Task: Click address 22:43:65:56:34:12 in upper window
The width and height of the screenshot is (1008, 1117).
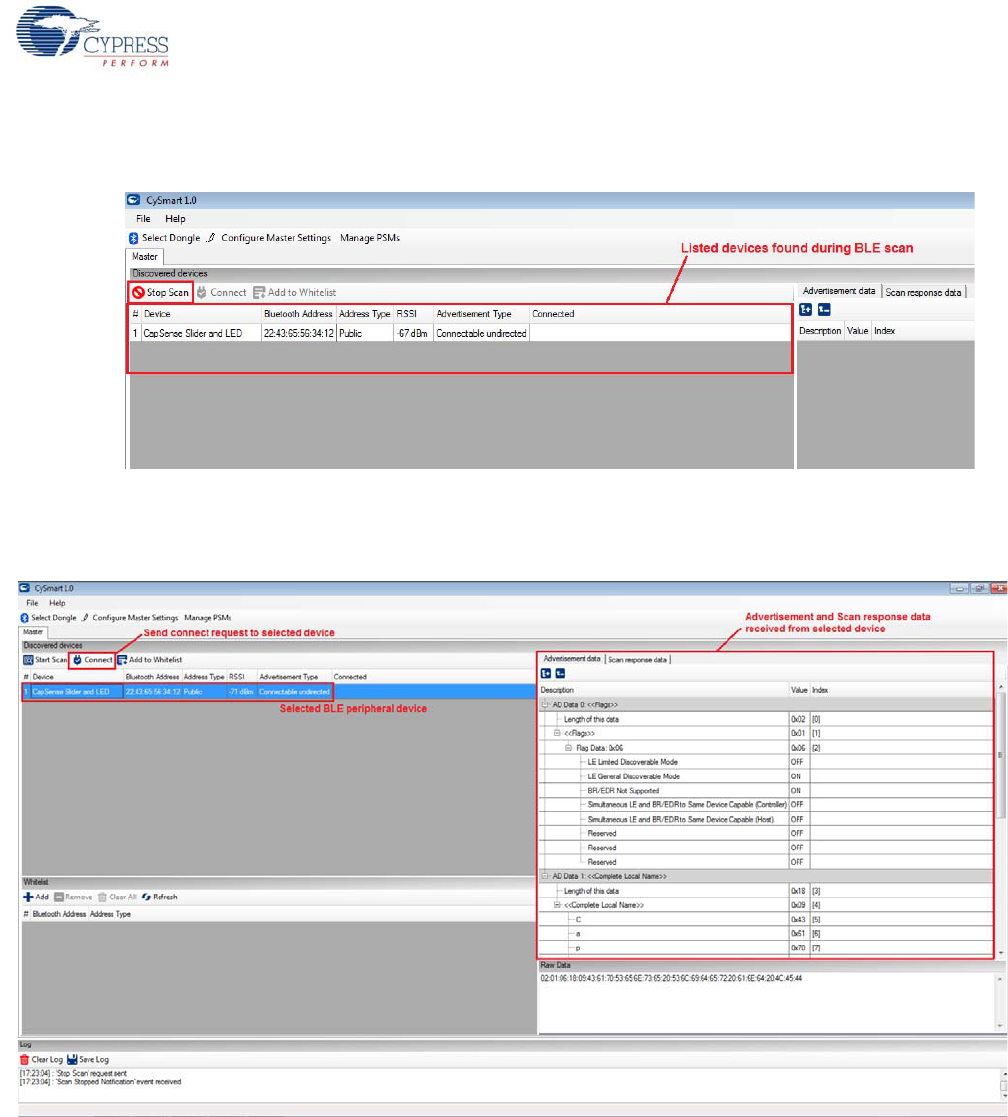Action: tap(298, 333)
